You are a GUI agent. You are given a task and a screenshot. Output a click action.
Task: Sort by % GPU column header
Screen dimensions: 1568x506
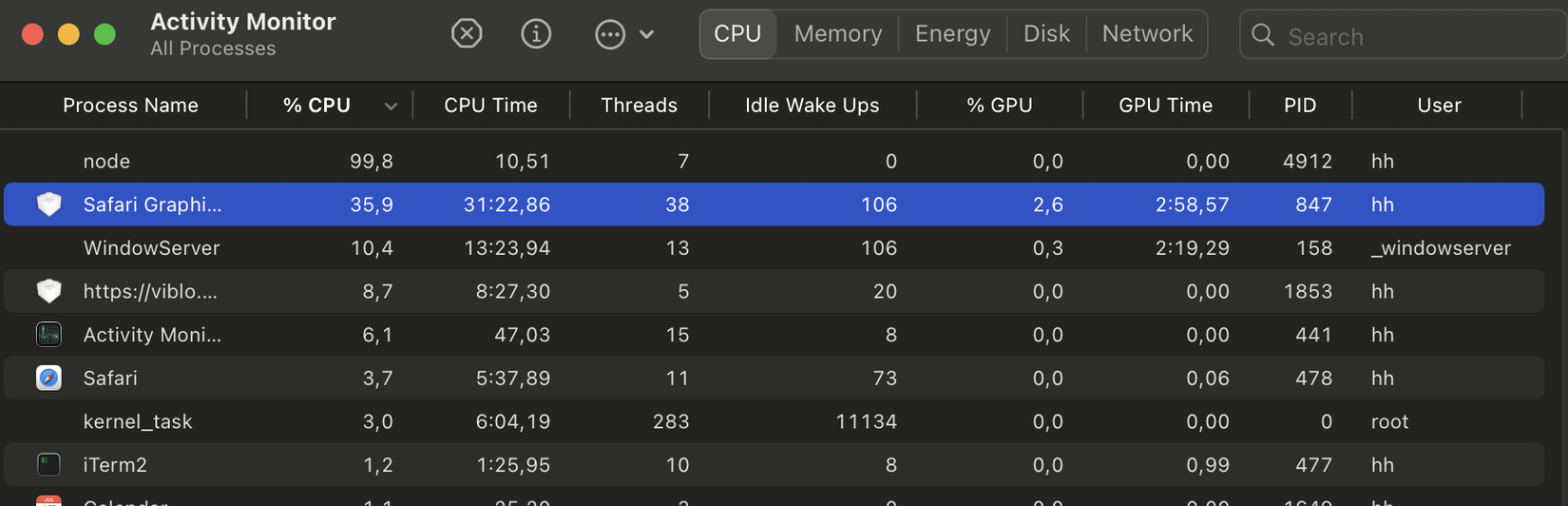(999, 106)
